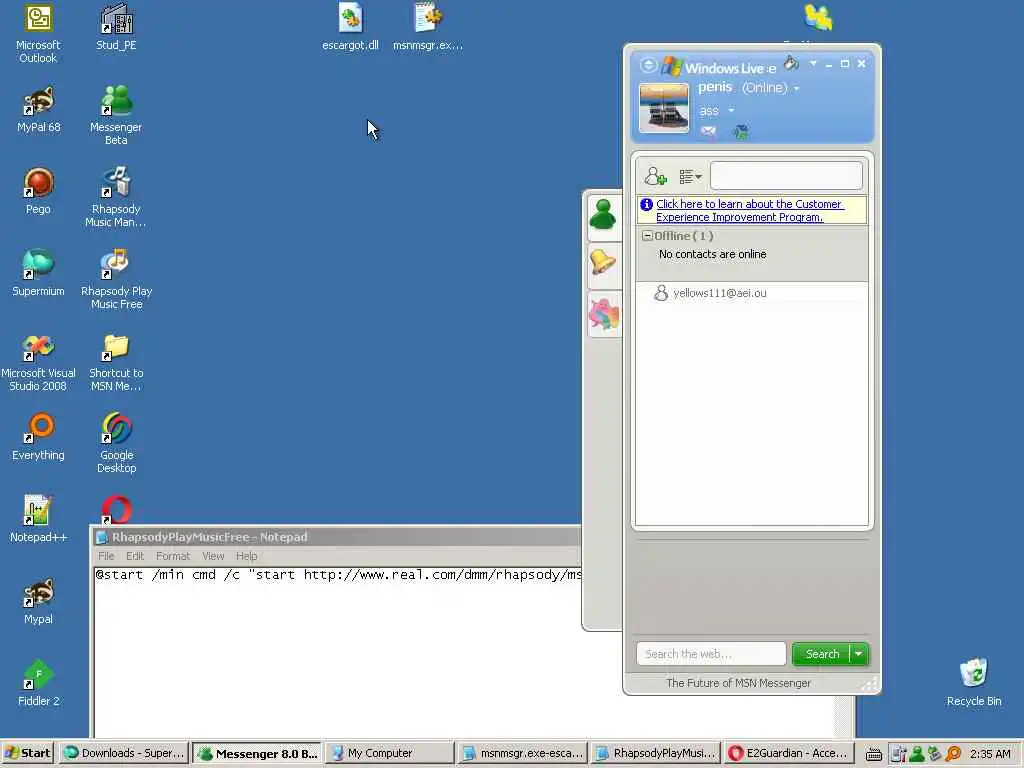
Task: Click the orange magnifier Everything tray icon
Action: coord(953,754)
